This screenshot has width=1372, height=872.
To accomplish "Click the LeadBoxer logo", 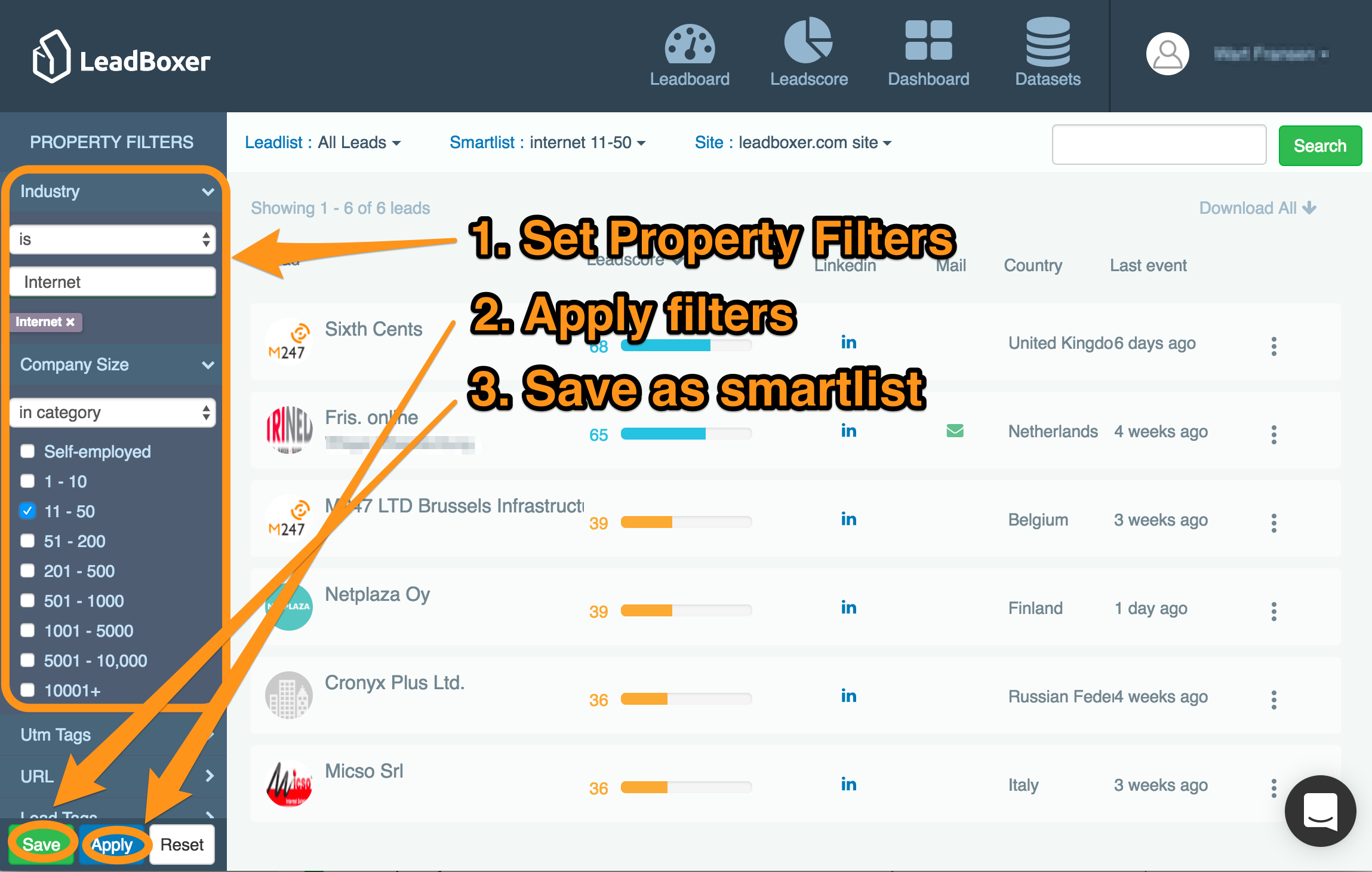I will 121,57.
